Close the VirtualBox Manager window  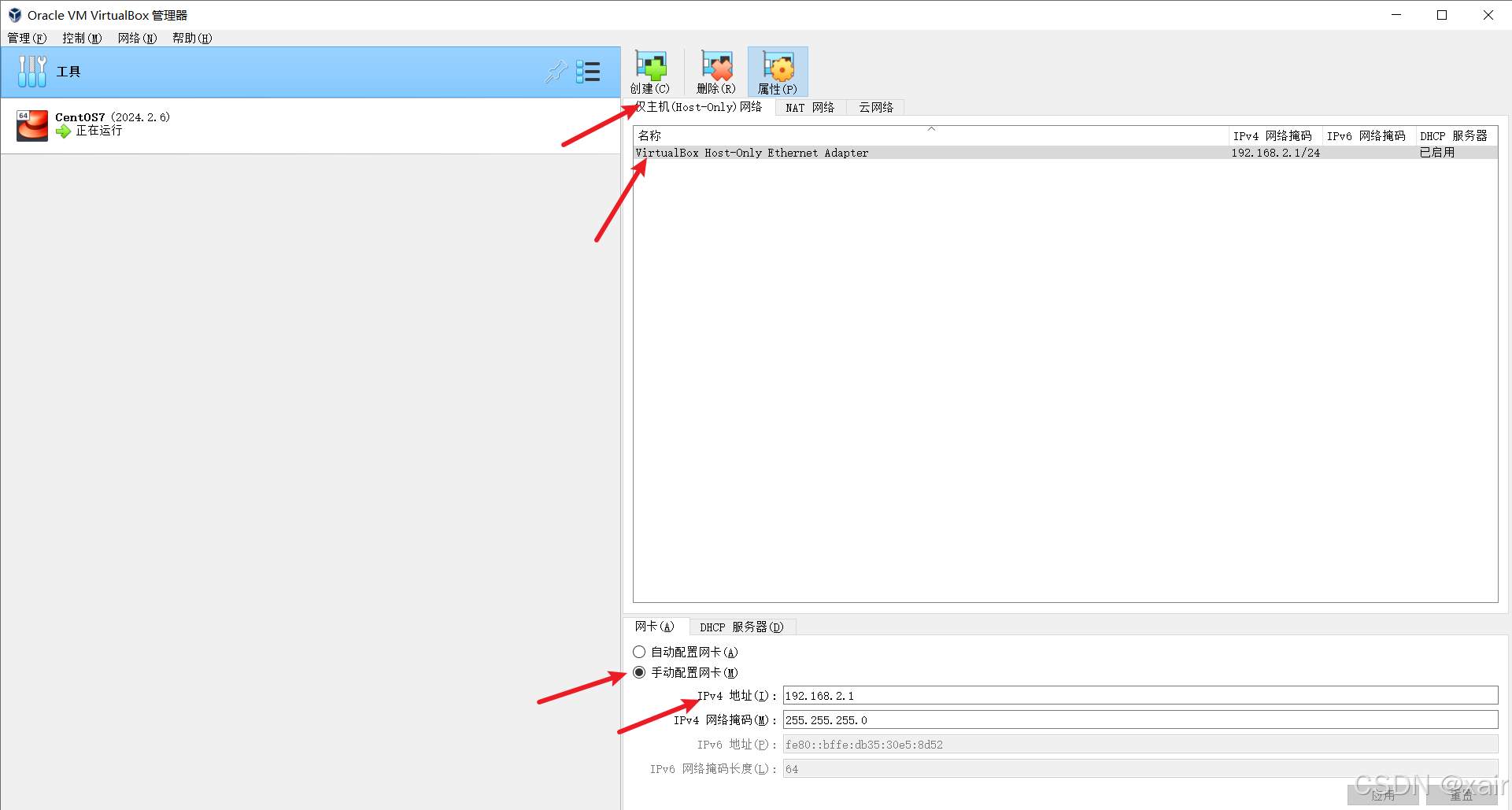tap(1488, 15)
